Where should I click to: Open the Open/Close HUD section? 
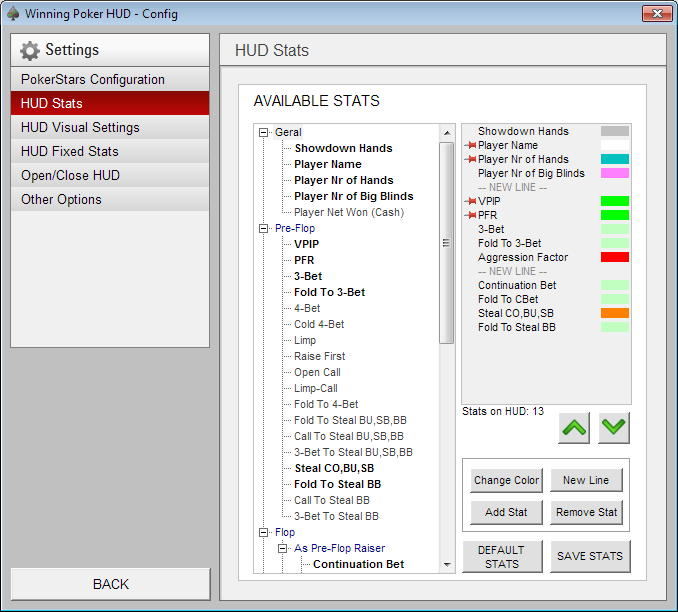coord(110,175)
